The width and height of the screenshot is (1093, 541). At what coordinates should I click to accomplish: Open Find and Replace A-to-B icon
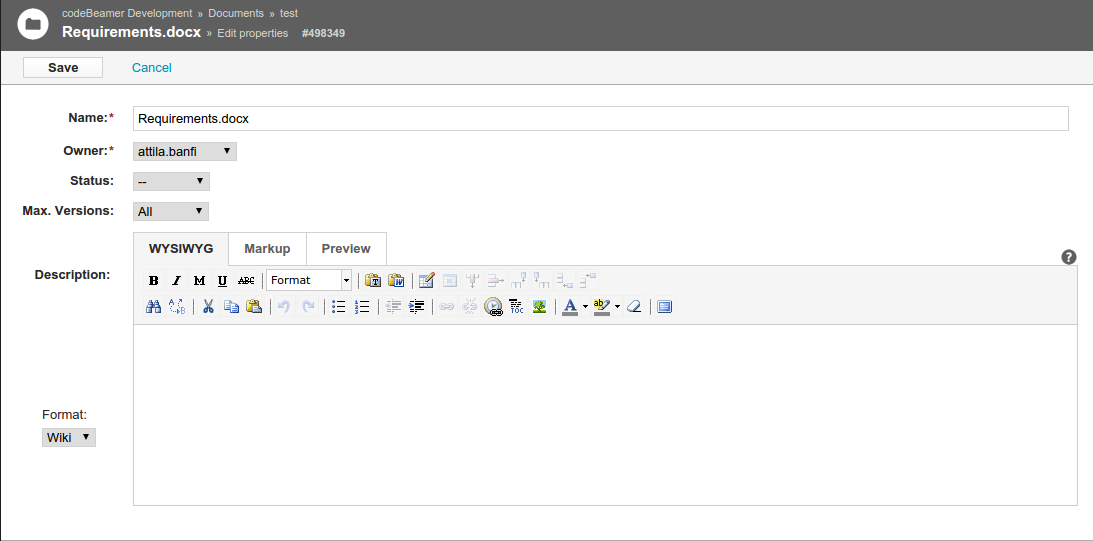[177, 306]
